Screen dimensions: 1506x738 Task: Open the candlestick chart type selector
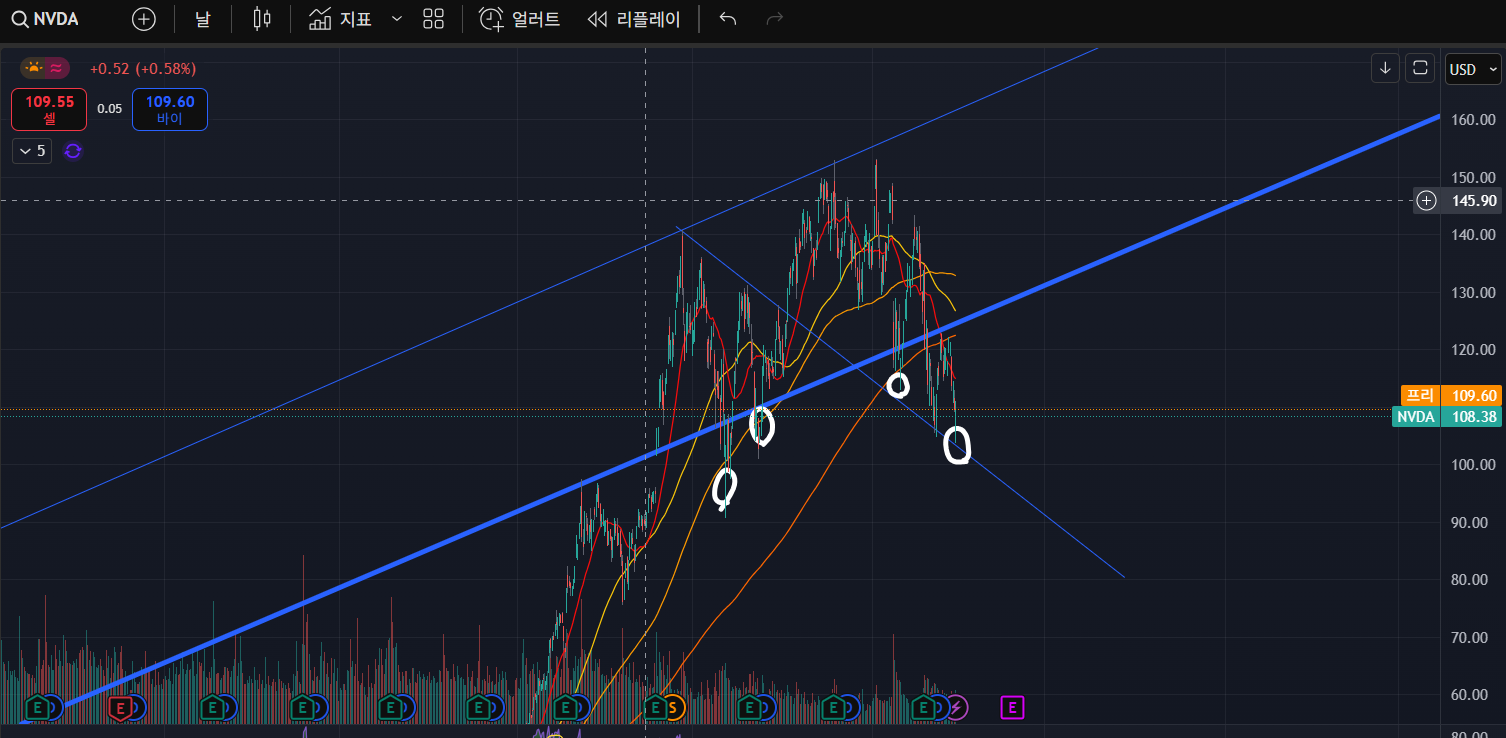262,19
